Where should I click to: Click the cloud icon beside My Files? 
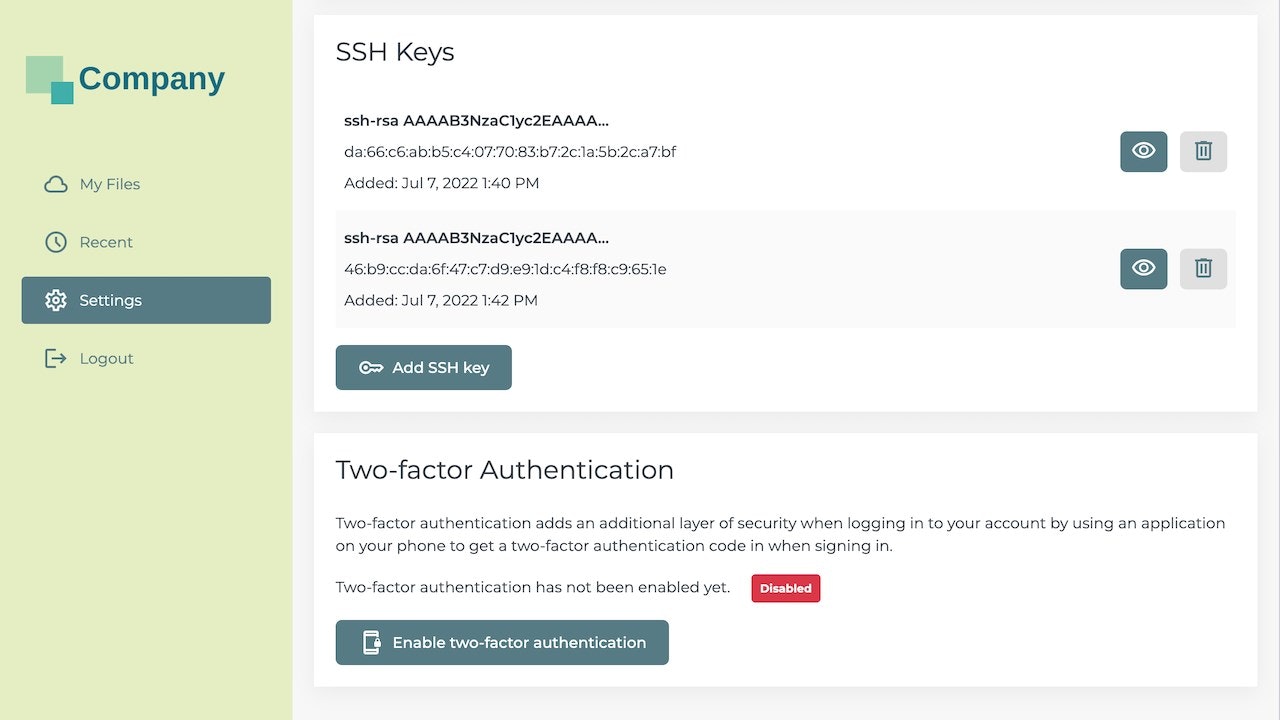click(x=56, y=184)
